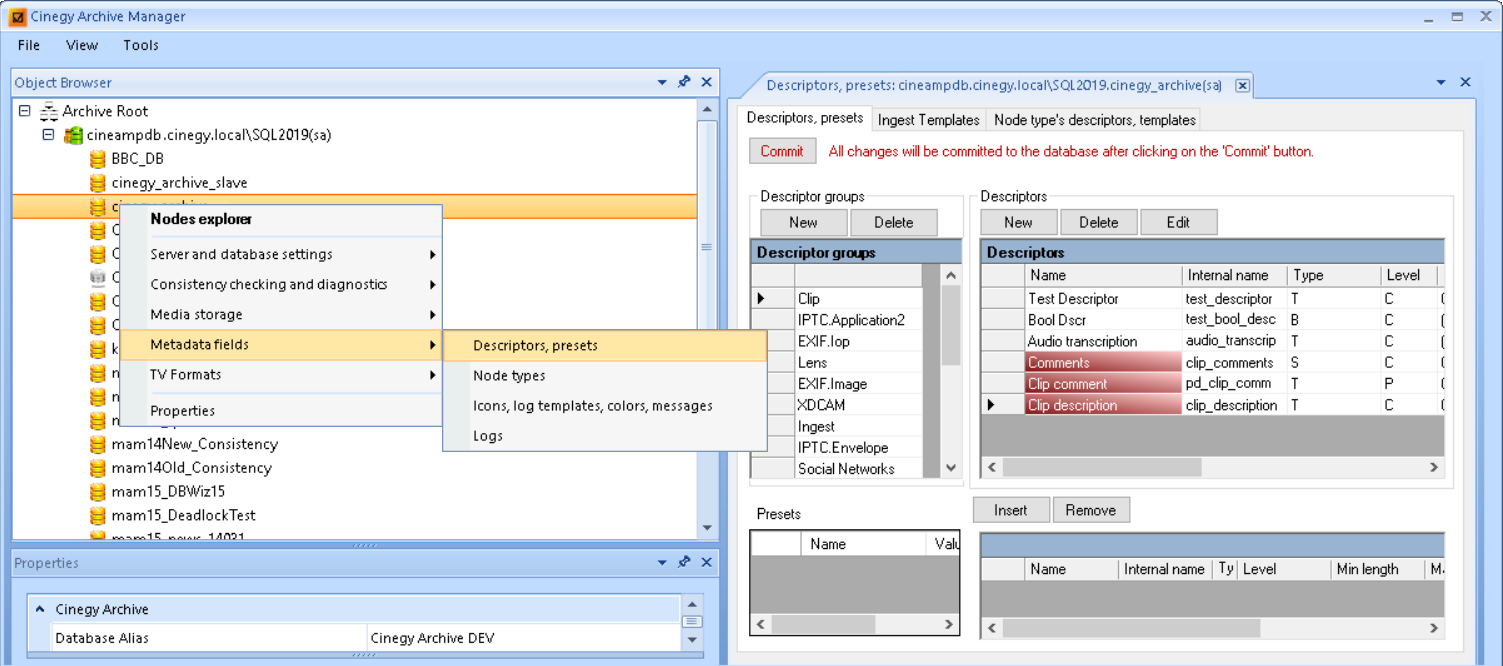Expand Media storage submenu
Viewport: 1503px width, 666px height.
[281, 315]
